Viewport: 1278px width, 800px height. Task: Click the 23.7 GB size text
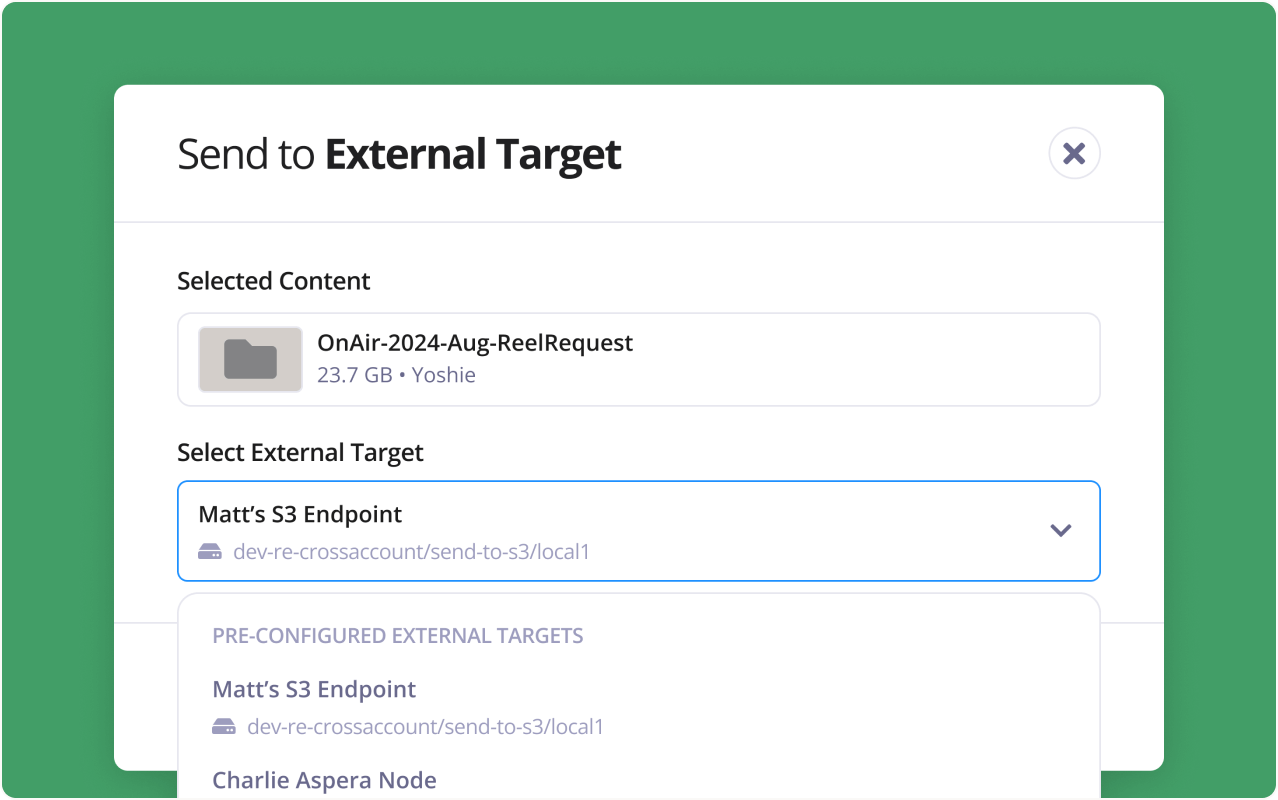tap(354, 375)
